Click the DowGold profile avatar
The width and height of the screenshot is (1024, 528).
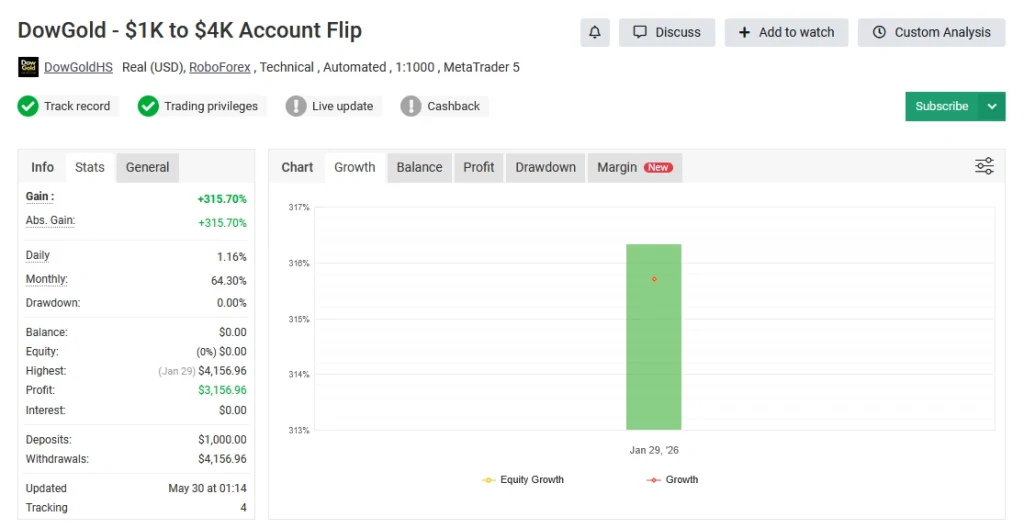point(28,67)
